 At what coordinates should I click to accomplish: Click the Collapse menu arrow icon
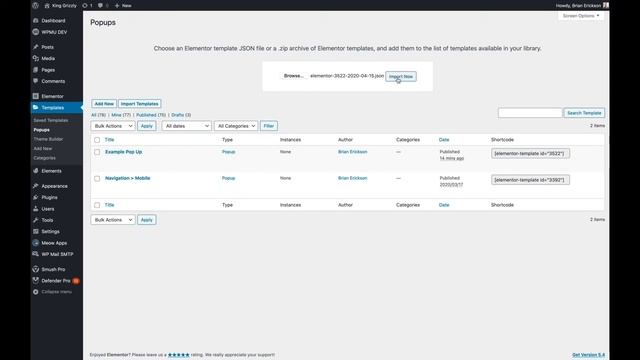coord(36,292)
